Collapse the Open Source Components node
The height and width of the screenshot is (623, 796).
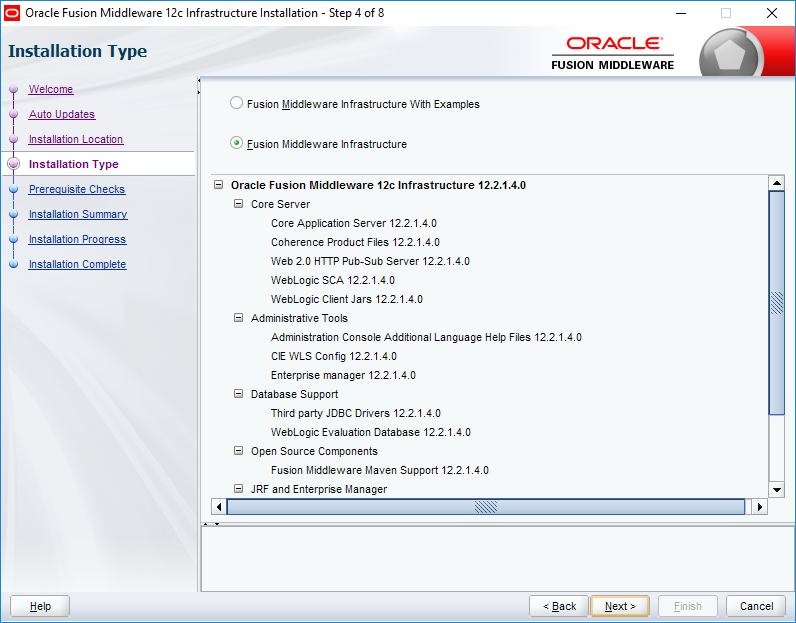238,451
